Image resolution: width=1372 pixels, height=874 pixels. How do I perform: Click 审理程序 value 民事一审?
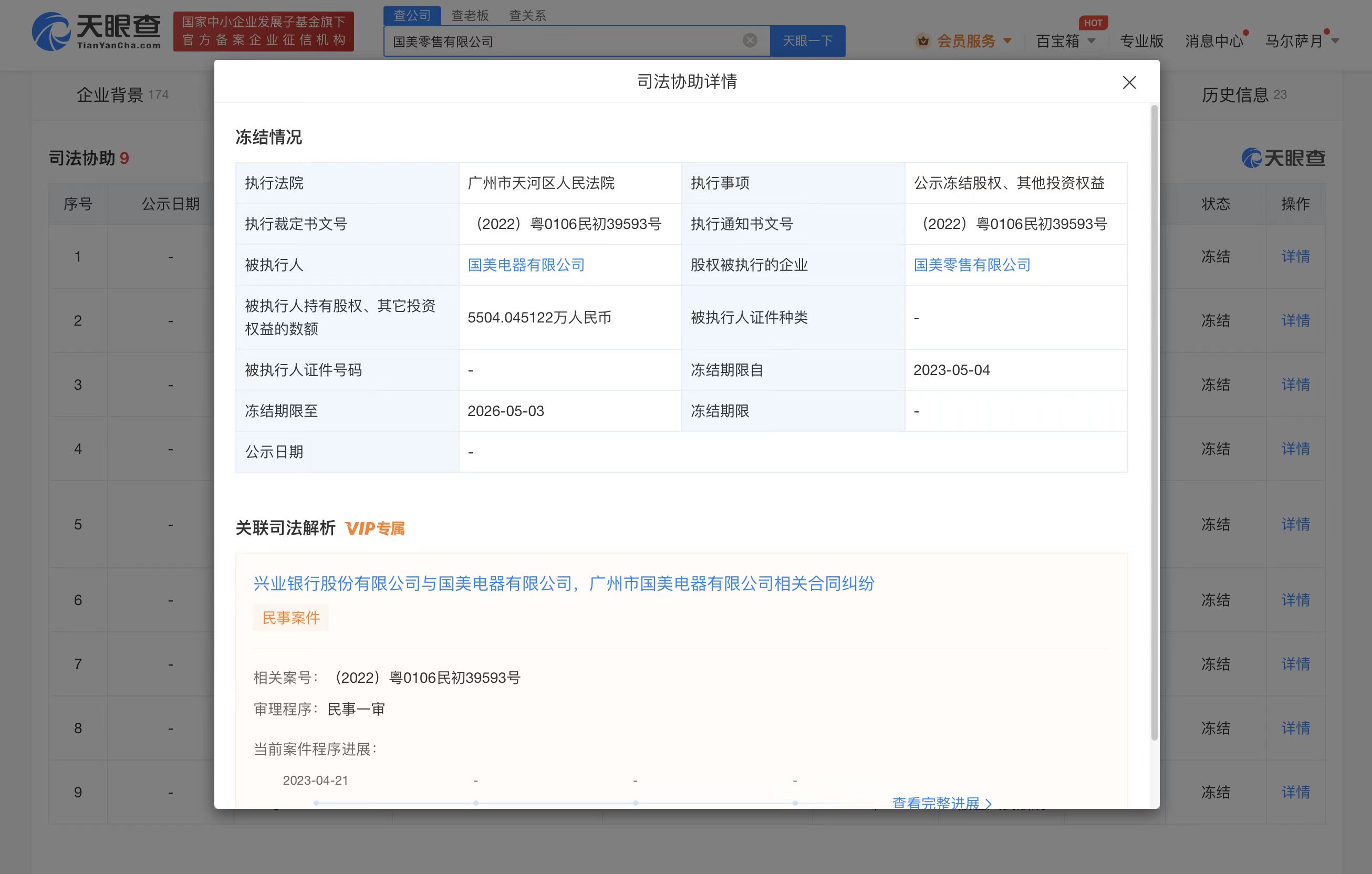click(x=356, y=710)
